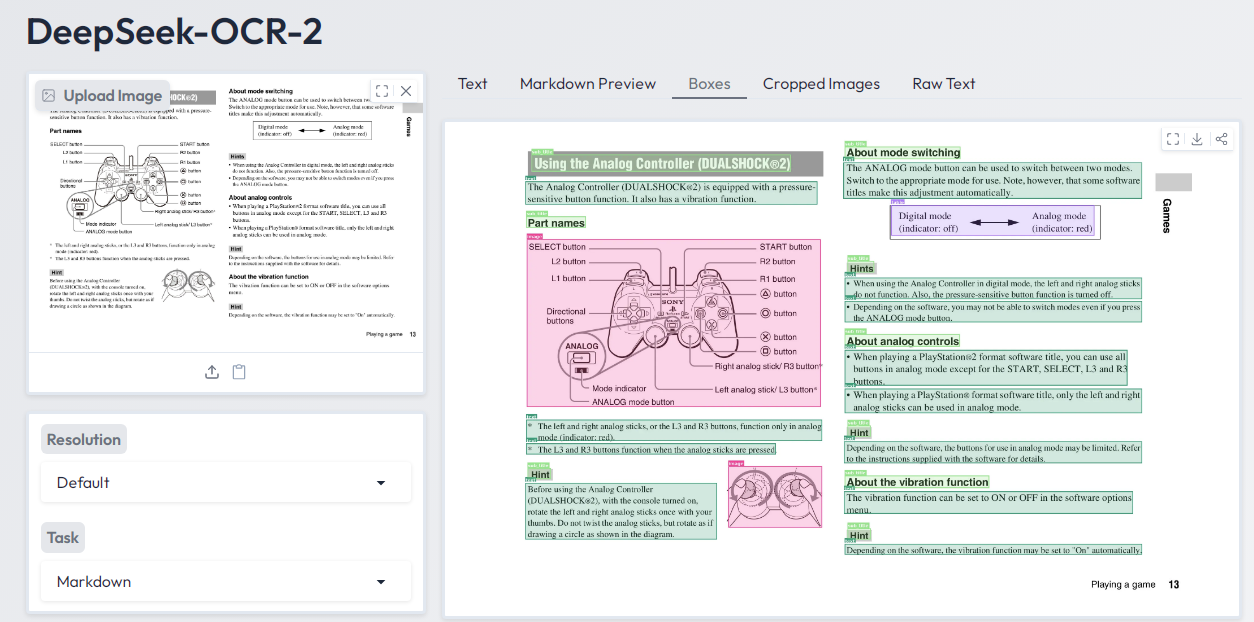This screenshot has width=1254, height=622.
Task: Click the upload file icon below the image
Action: coord(212,372)
